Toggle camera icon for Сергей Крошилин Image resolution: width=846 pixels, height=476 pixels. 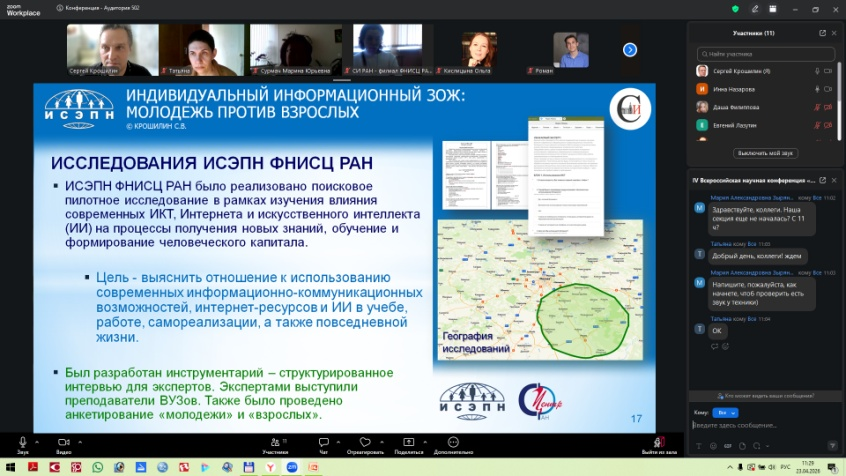[x=828, y=71]
